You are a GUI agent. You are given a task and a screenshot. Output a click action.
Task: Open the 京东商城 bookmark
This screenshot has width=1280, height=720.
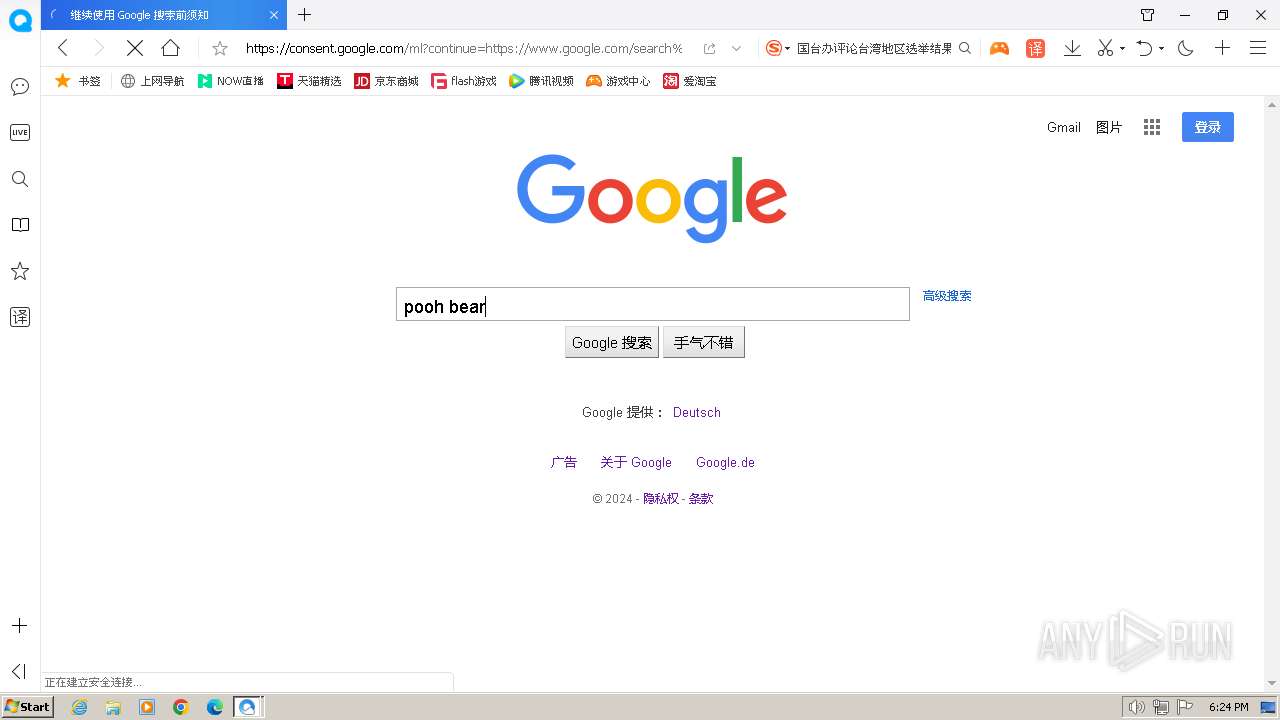[x=386, y=81]
